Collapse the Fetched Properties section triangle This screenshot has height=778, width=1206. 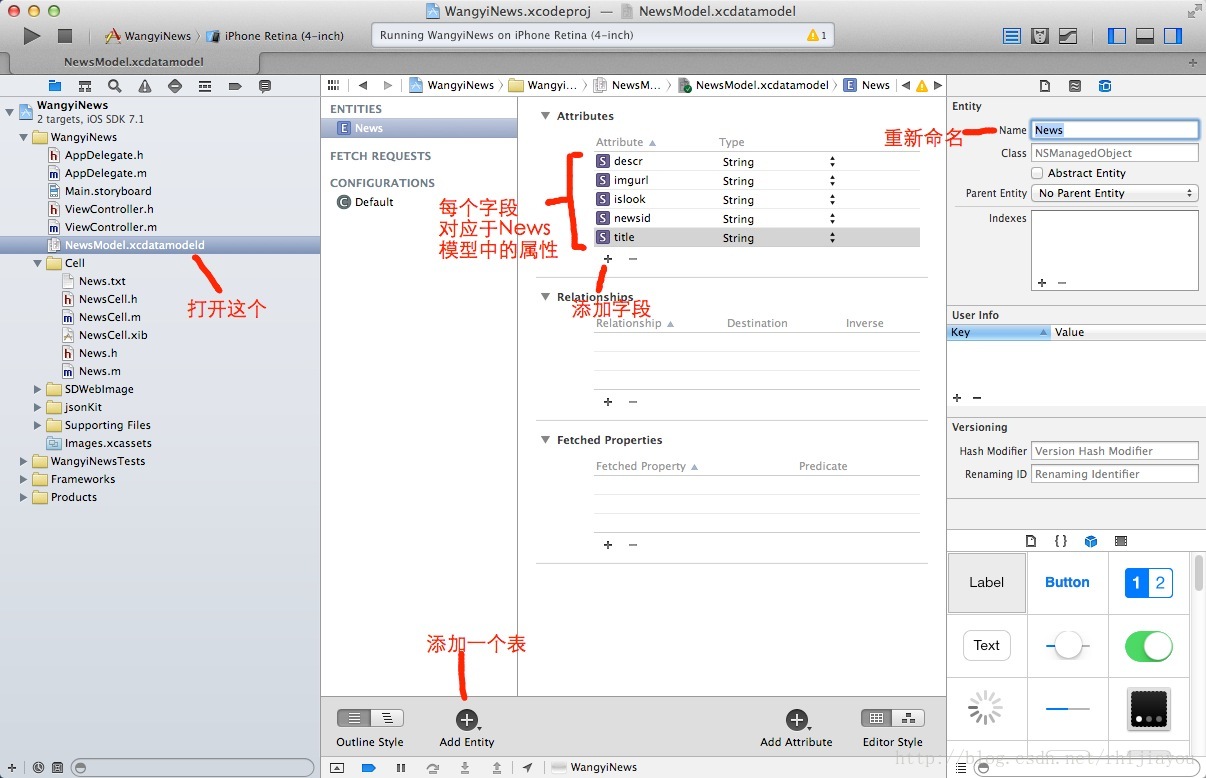546,440
